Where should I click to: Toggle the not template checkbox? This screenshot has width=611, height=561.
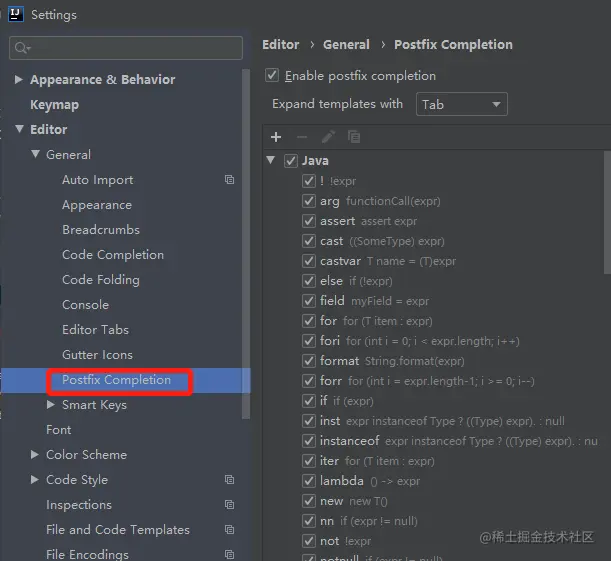[309, 541]
